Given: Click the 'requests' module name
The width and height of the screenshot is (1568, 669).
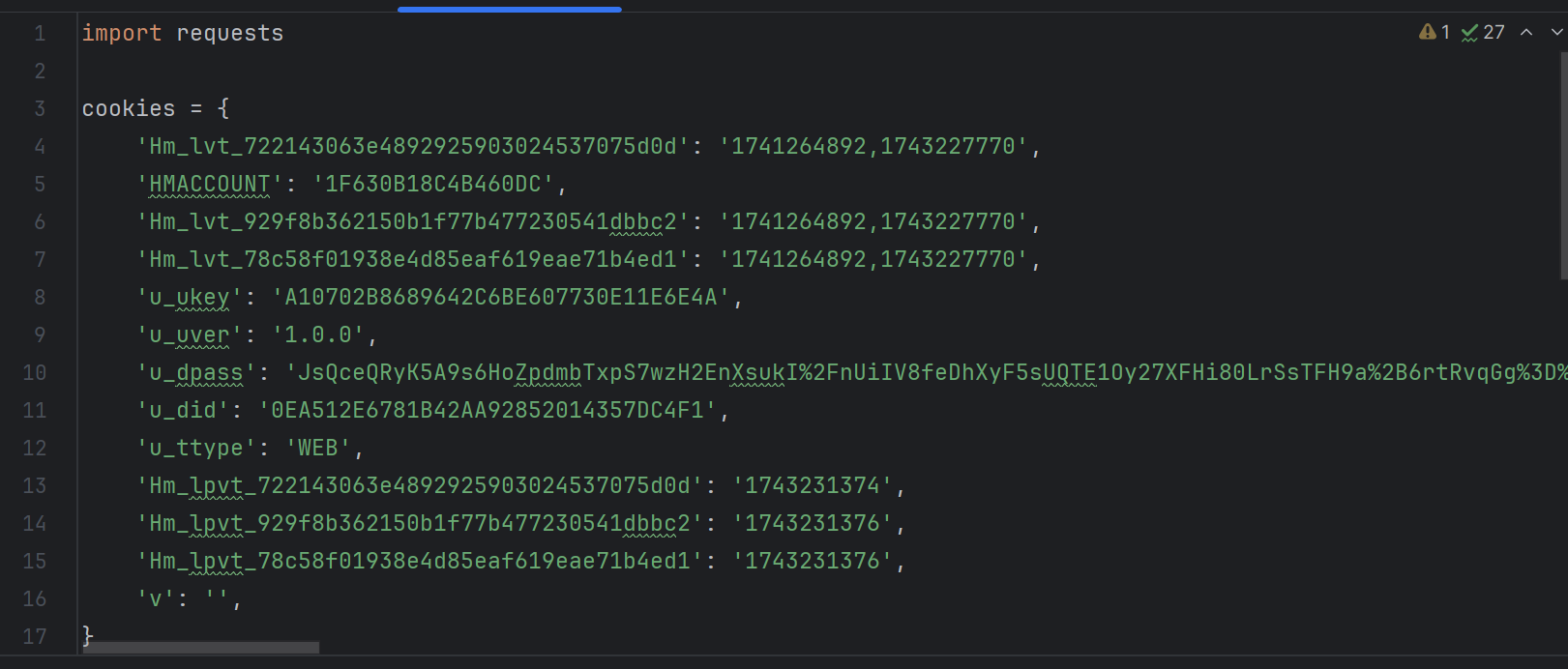Looking at the screenshot, I should click(230, 33).
